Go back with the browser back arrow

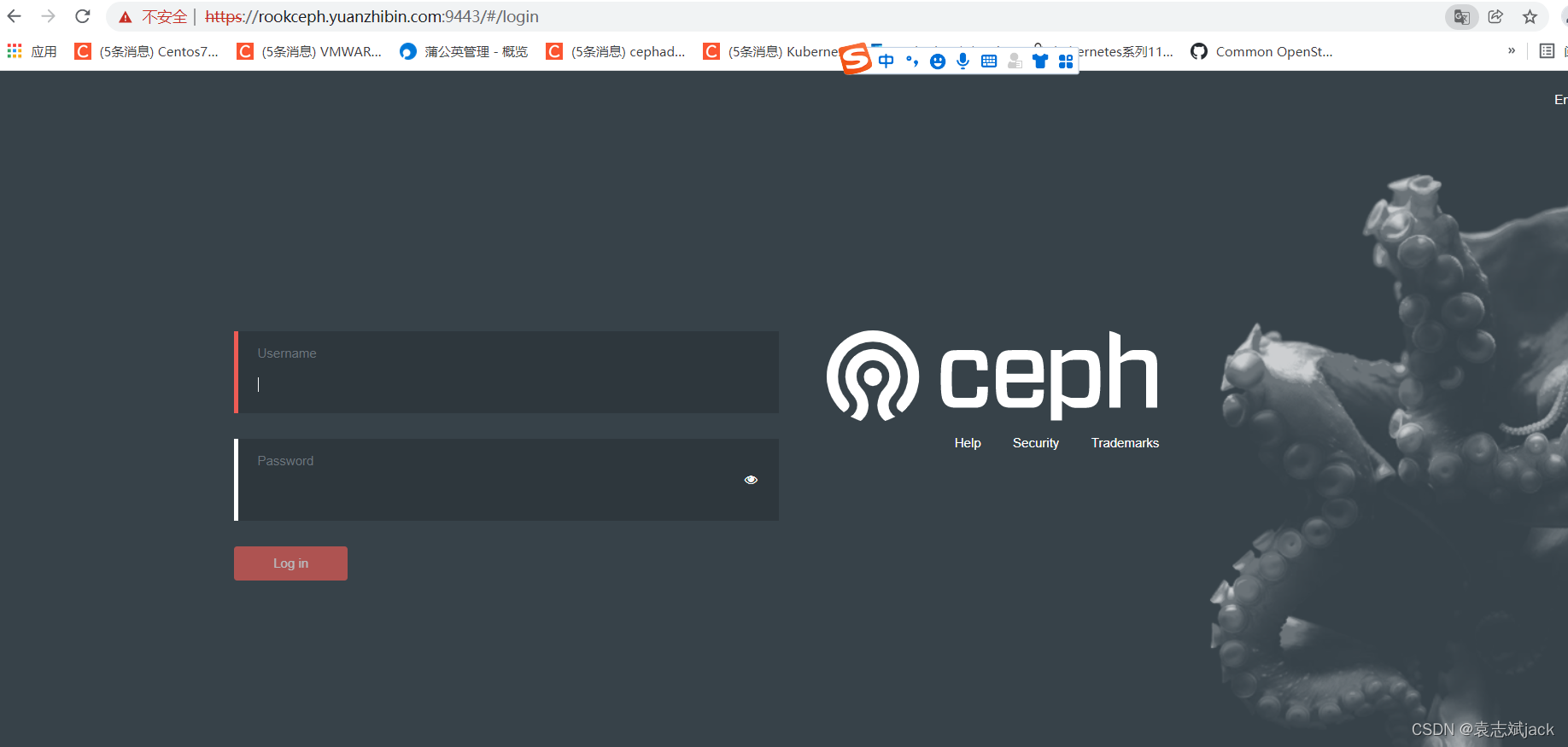15,16
